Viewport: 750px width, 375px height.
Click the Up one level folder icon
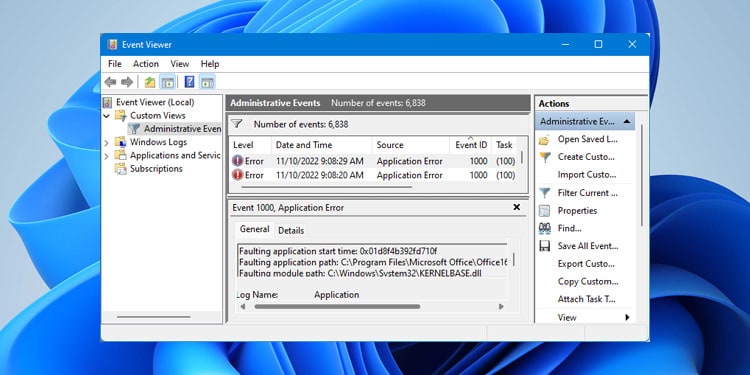pos(150,82)
